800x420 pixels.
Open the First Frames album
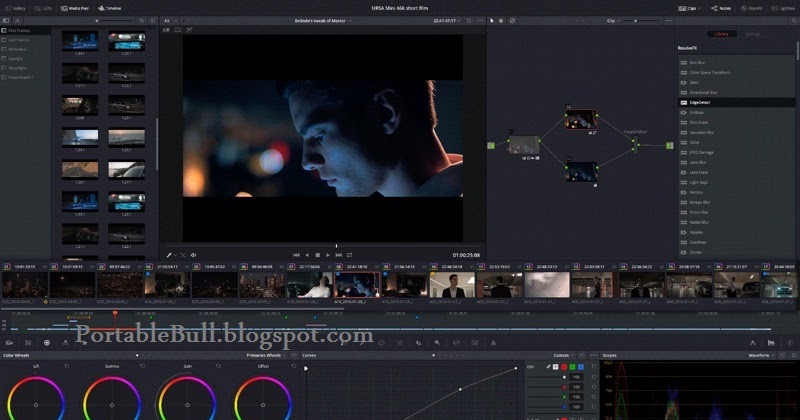26,31
